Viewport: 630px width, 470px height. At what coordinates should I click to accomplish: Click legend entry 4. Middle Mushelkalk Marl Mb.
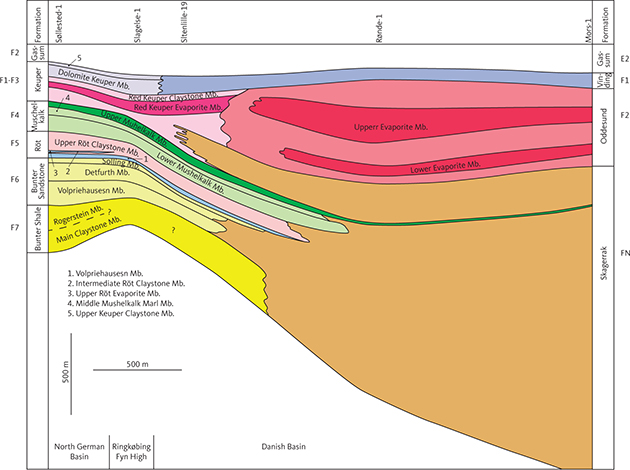coord(120,304)
